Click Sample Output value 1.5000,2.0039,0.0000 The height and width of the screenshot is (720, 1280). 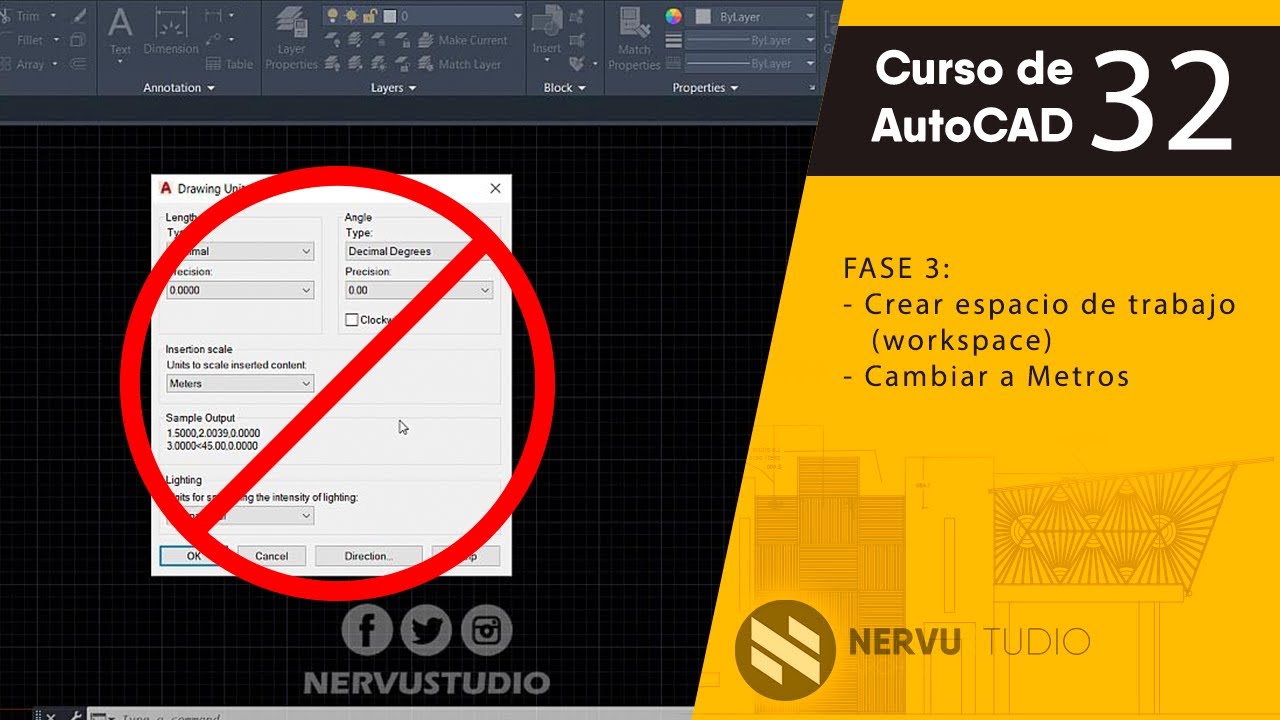click(x=213, y=433)
